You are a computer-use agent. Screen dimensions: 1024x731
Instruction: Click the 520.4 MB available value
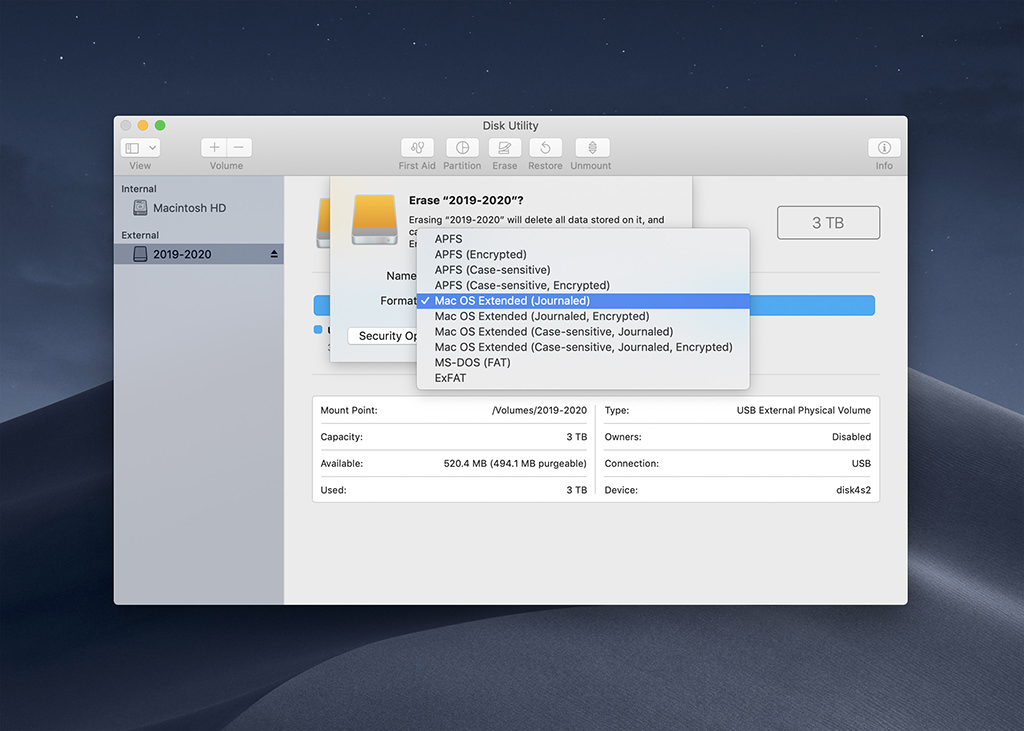[515, 463]
